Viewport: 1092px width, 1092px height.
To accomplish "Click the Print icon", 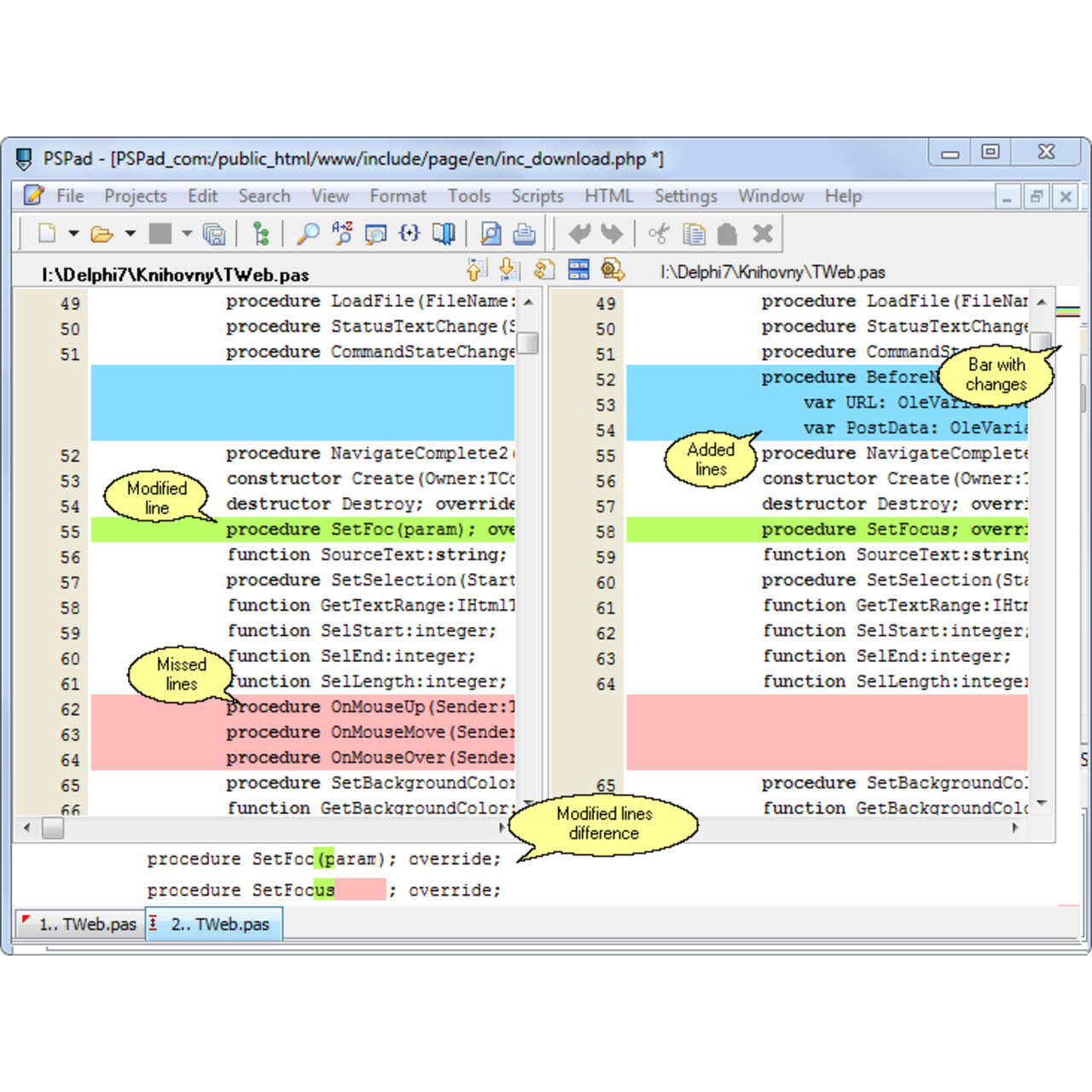I will pyautogui.click(x=524, y=233).
